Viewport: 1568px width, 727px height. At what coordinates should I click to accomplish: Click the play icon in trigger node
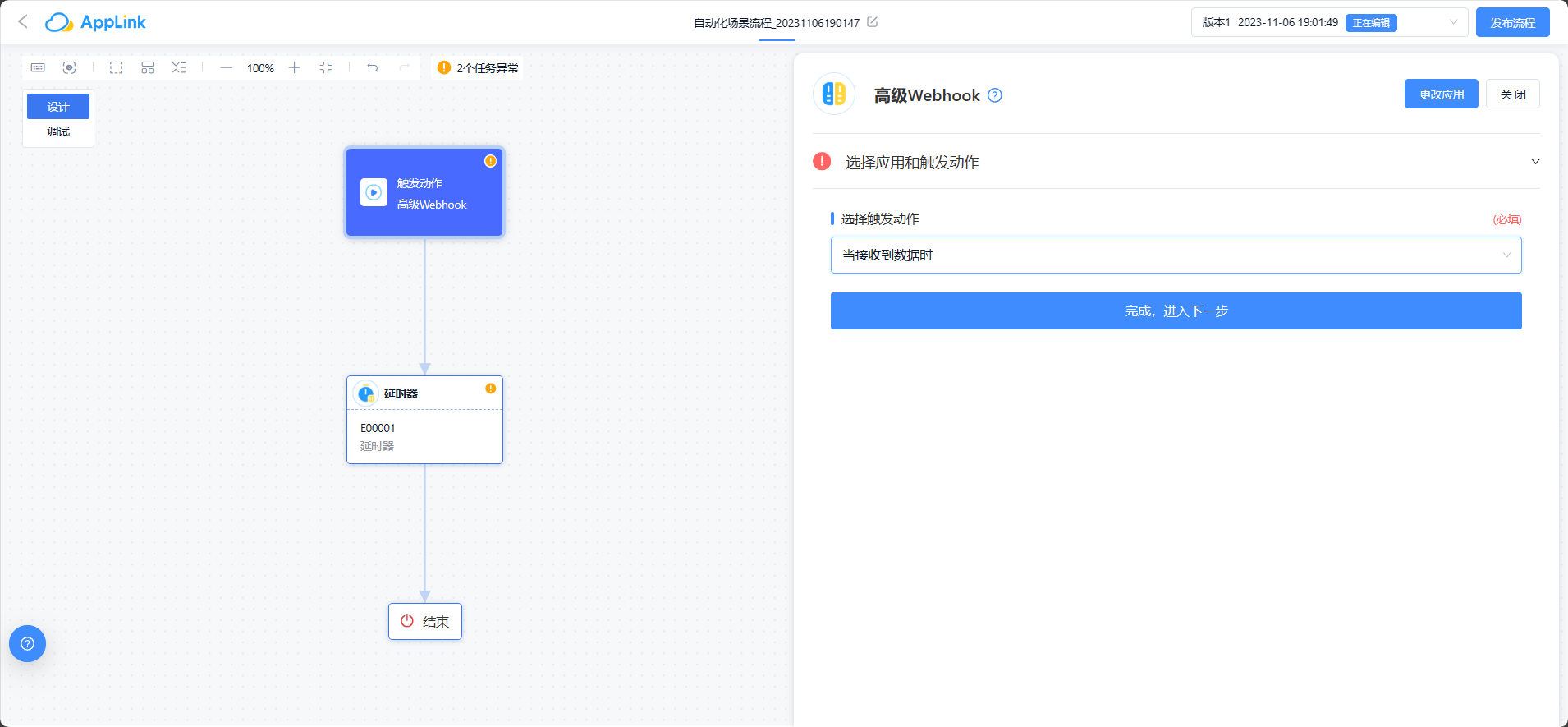(x=374, y=192)
